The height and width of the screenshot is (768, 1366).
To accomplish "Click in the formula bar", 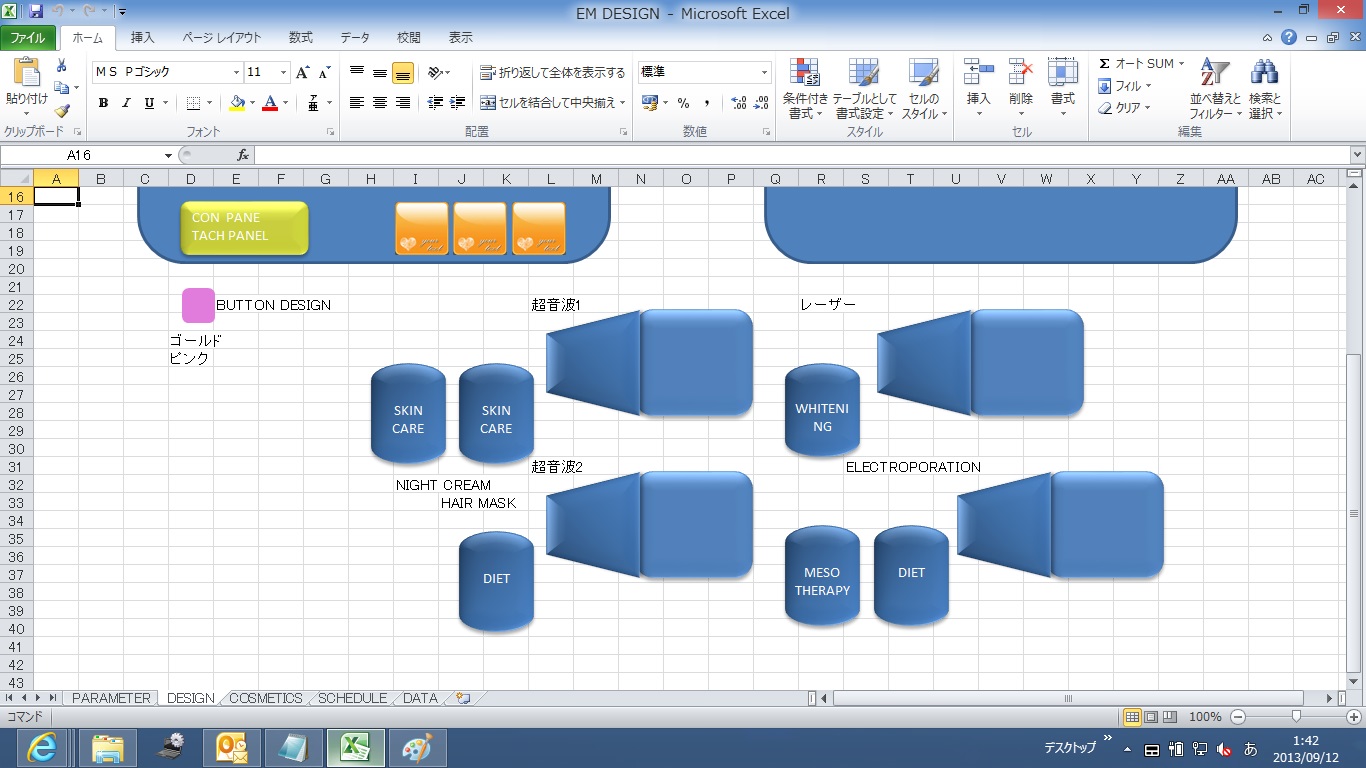I will coord(801,156).
